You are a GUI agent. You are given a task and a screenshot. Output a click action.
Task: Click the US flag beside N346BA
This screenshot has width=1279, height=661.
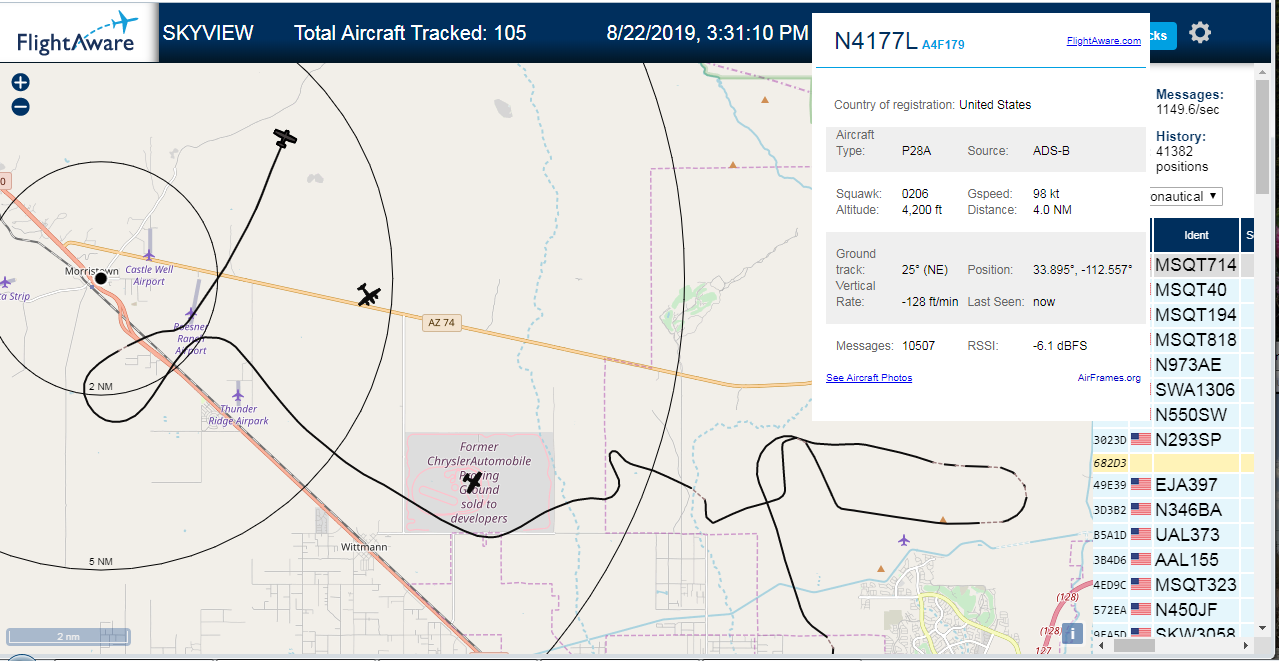(1141, 510)
